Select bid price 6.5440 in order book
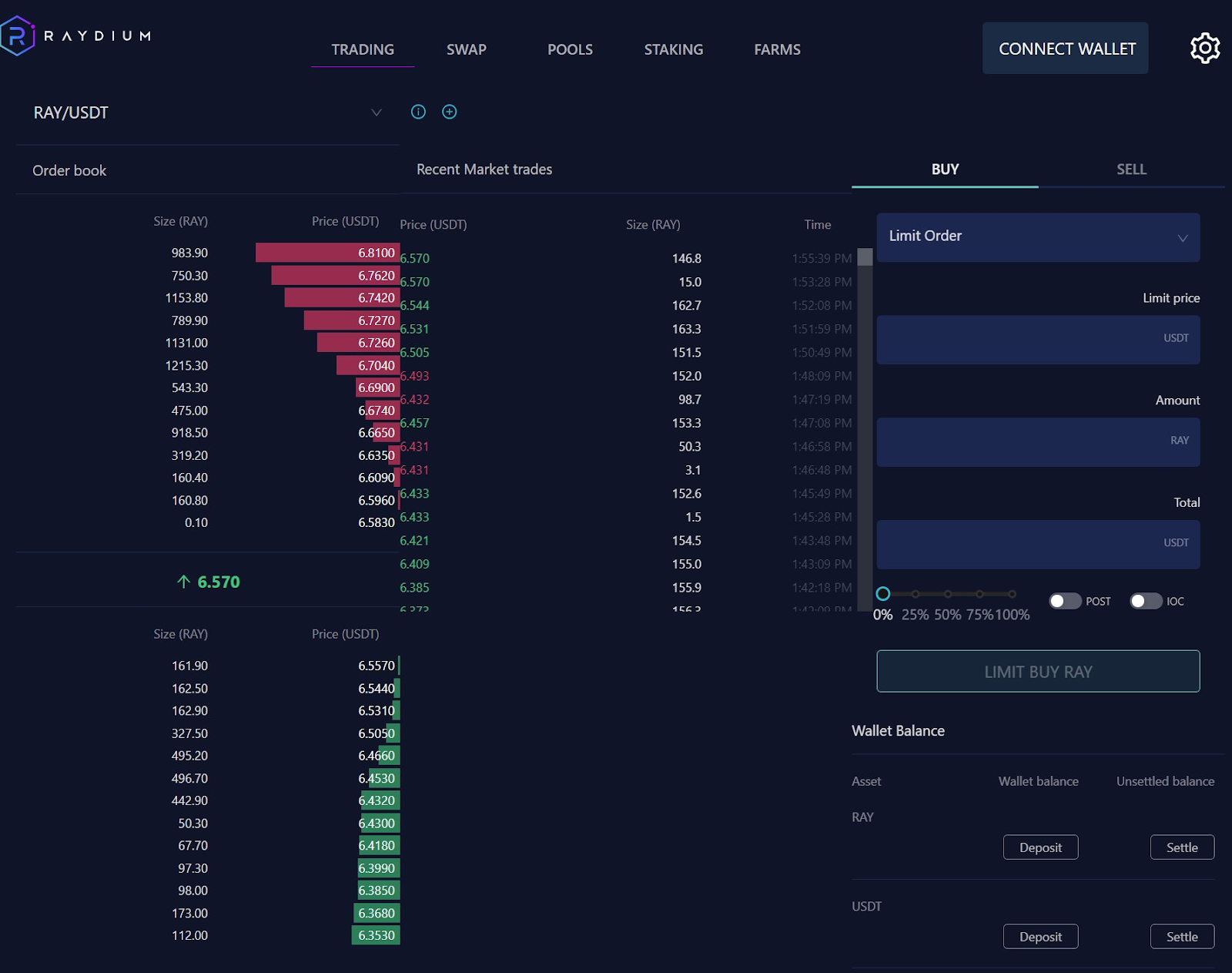Image resolution: width=1232 pixels, height=973 pixels. coord(376,688)
